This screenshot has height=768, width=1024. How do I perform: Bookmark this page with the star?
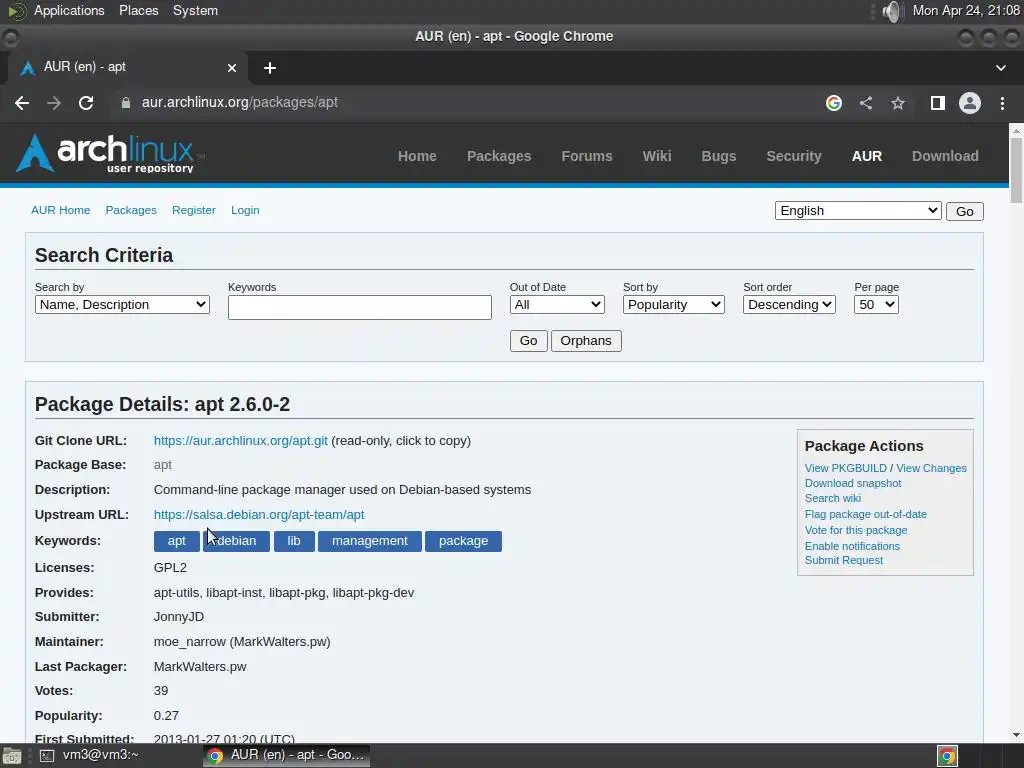(898, 103)
